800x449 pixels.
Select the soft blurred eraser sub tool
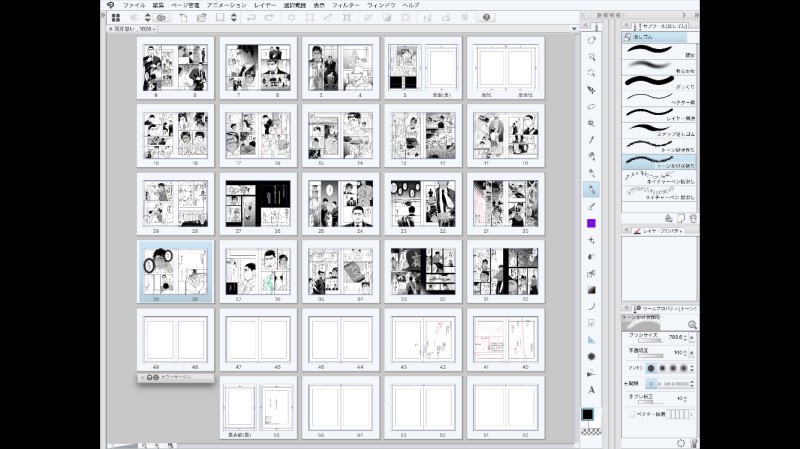659,67
